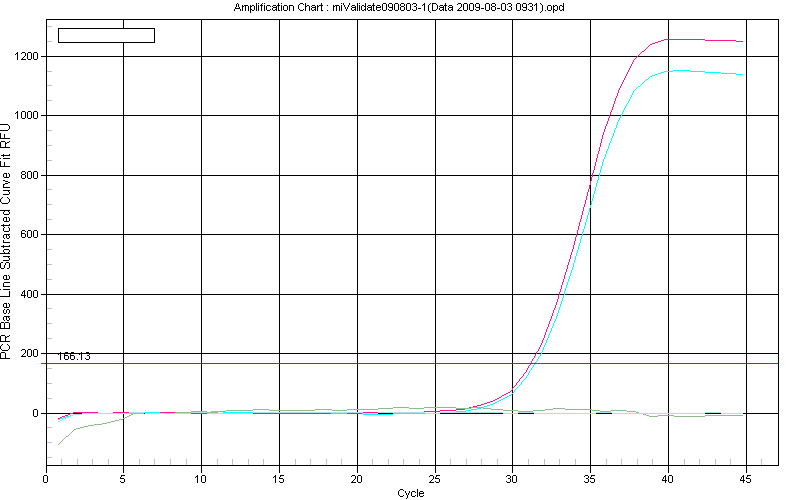Click the "Cycle" x-axis title
Screen dimensions: 800x500
tap(411, 493)
